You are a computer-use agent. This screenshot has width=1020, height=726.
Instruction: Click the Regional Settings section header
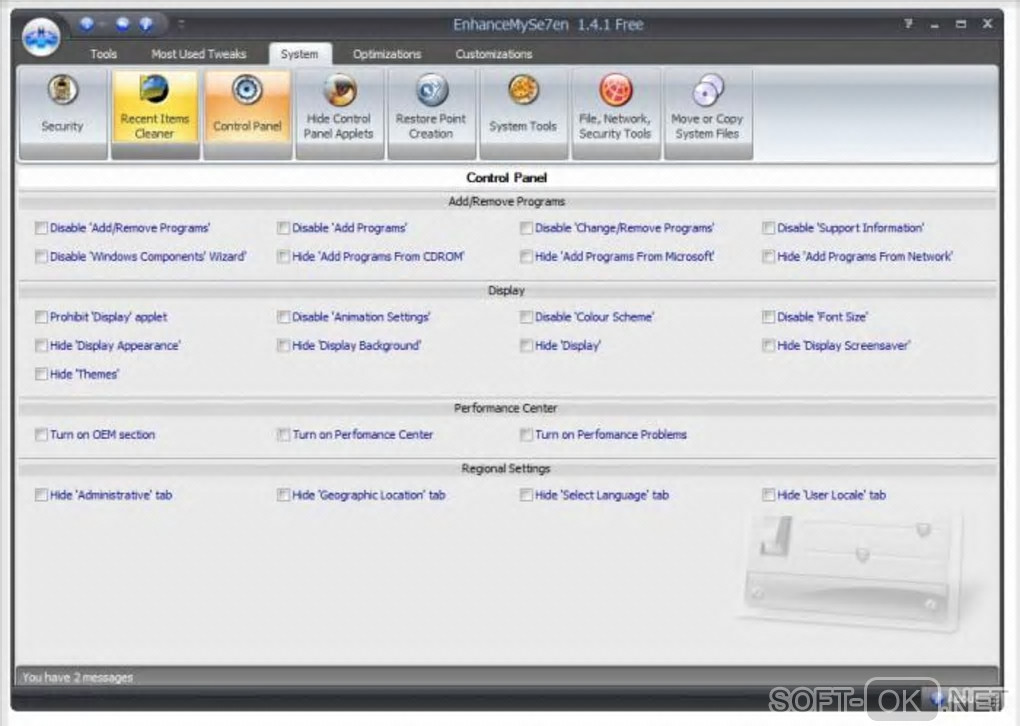[507, 468]
